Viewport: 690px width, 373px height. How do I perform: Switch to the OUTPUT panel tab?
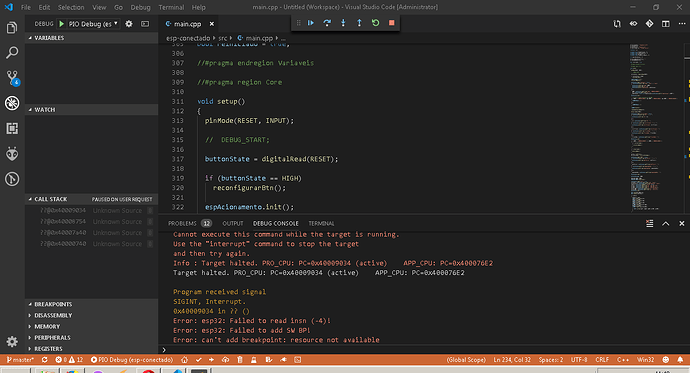click(x=233, y=223)
